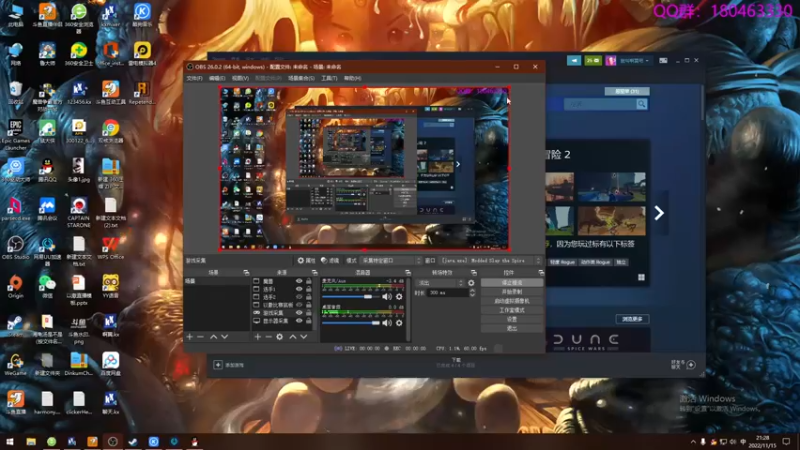Move scene up with arrow button
This screenshot has width=800, height=450.
coord(213,337)
